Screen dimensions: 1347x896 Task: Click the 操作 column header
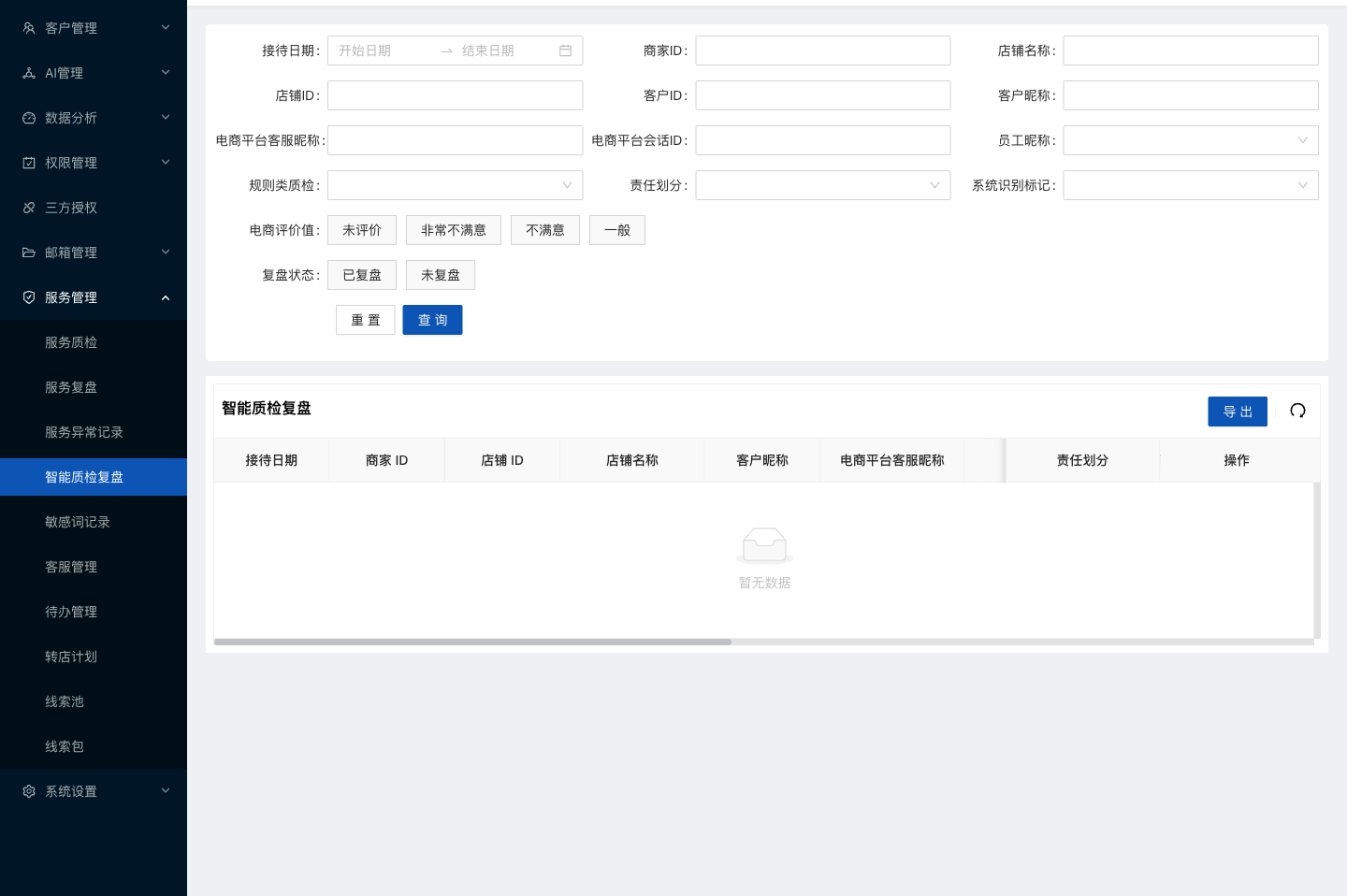tap(1237, 460)
